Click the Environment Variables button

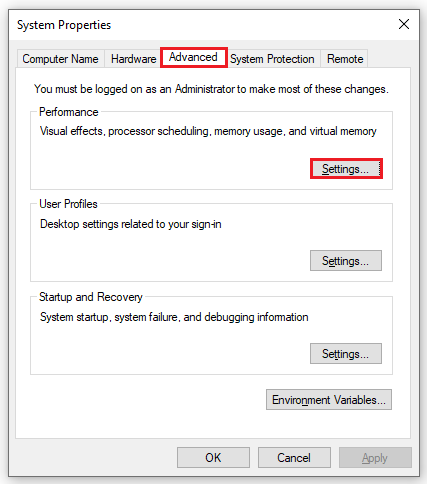point(329,399)
